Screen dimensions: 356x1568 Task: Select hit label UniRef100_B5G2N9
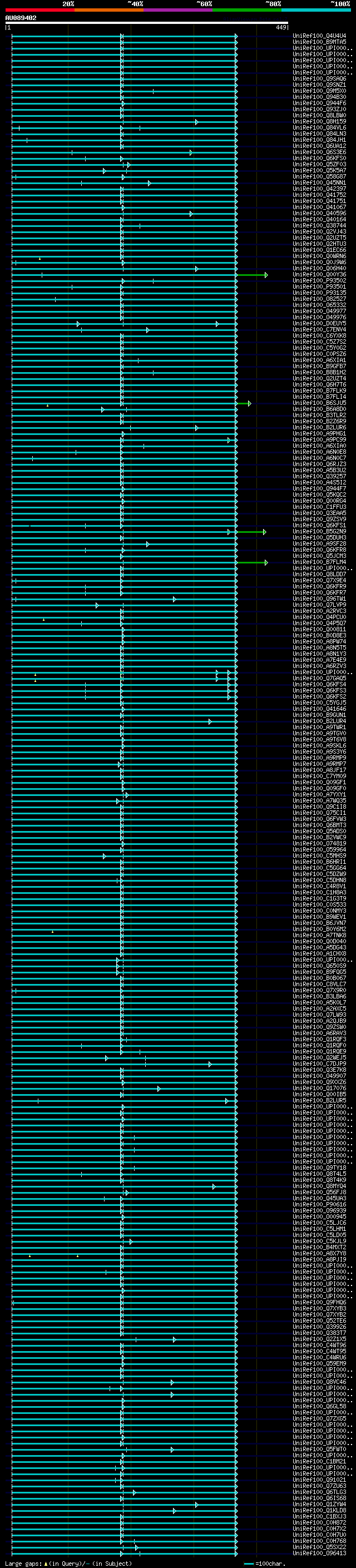[x=319, y=531]
